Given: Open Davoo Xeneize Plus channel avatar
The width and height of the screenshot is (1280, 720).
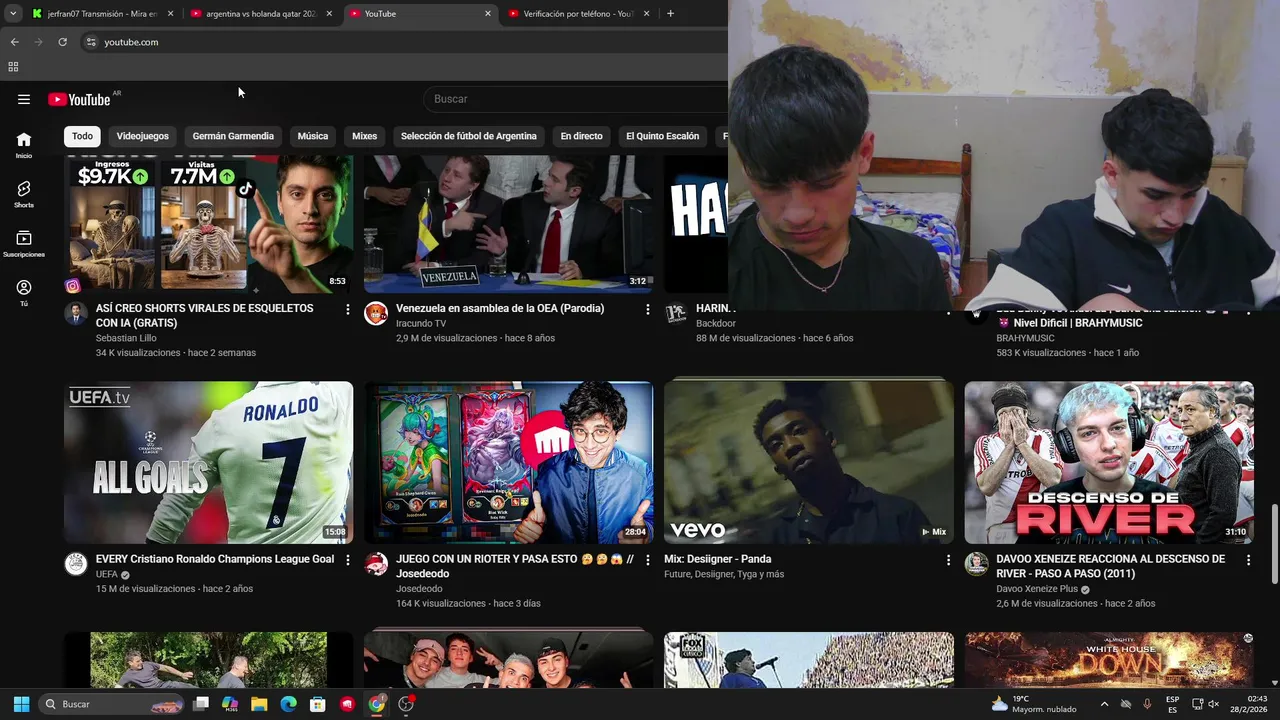Looking at the screenshot, I should tap(976, 564).
